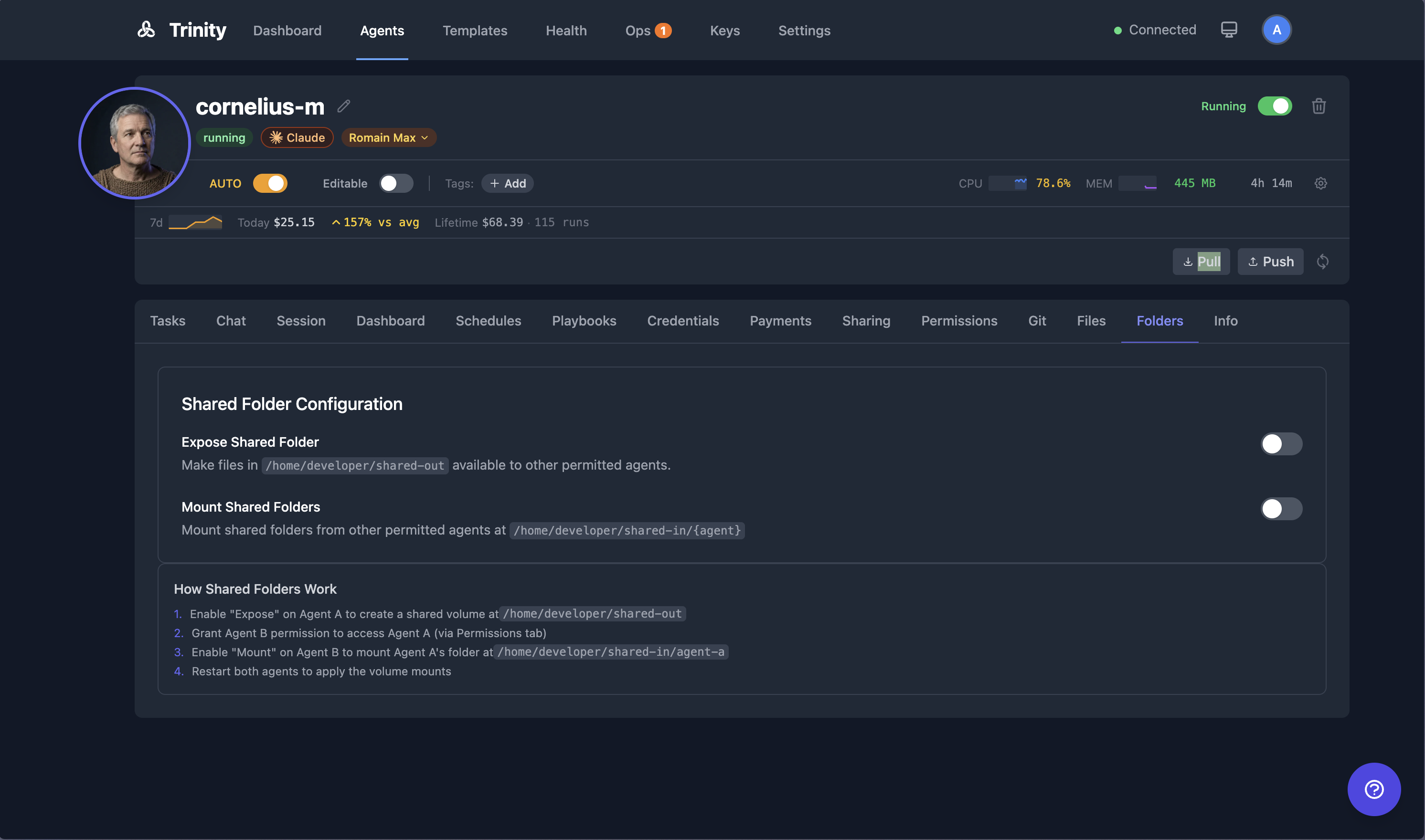
Task: View MEM usage sparkline
Action: 1138,183
